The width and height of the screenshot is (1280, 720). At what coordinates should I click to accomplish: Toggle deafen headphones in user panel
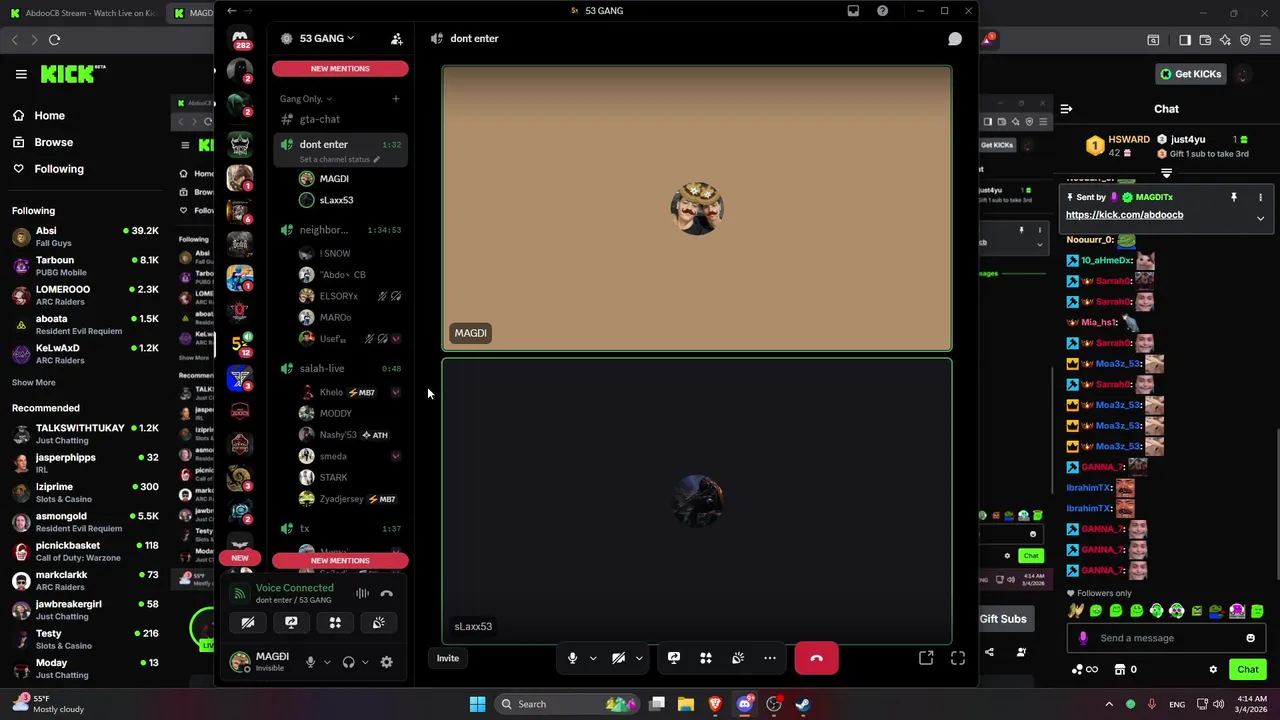pos(348,662)
